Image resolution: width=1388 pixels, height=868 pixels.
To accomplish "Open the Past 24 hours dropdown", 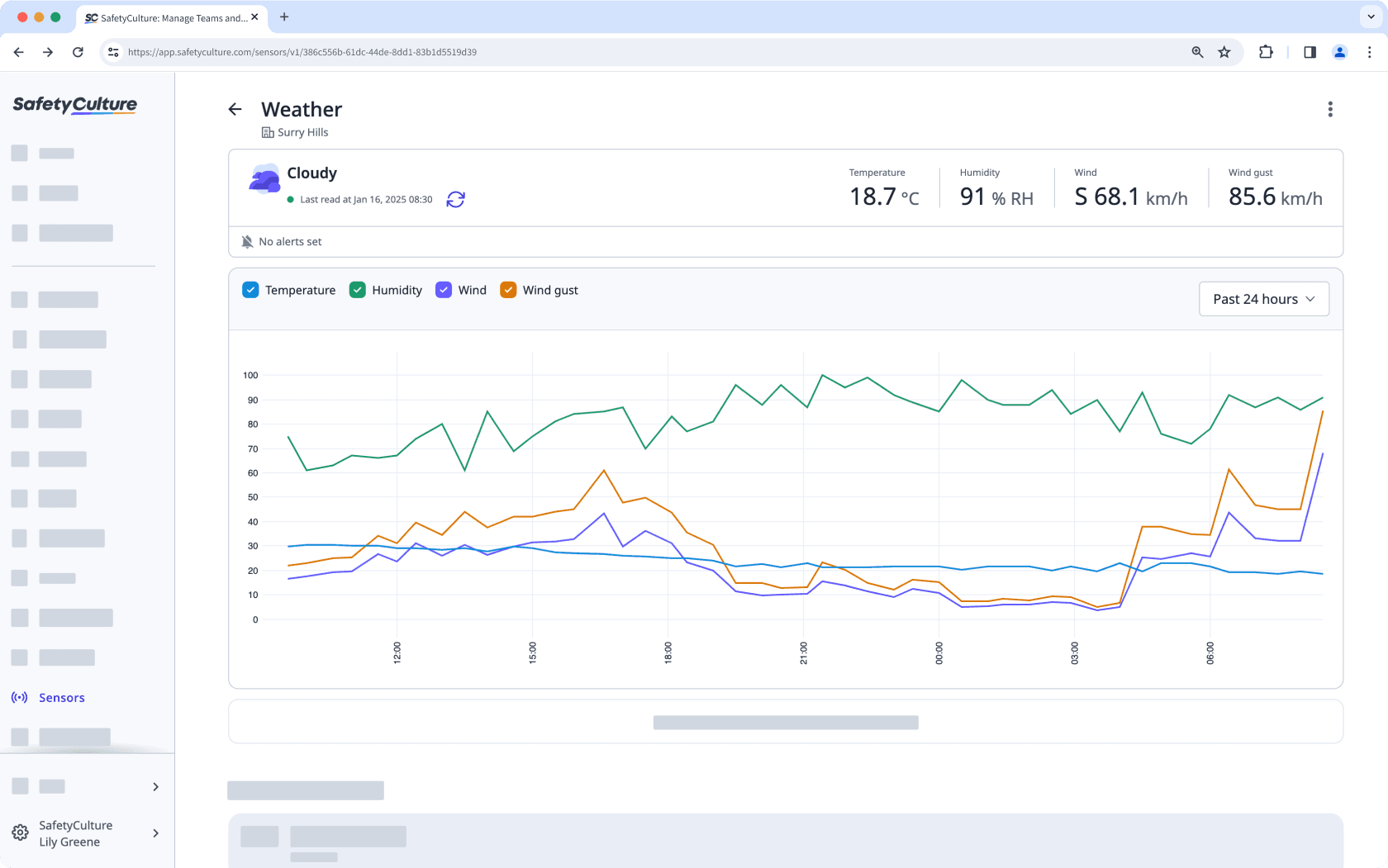I will tap(1263, 299).
